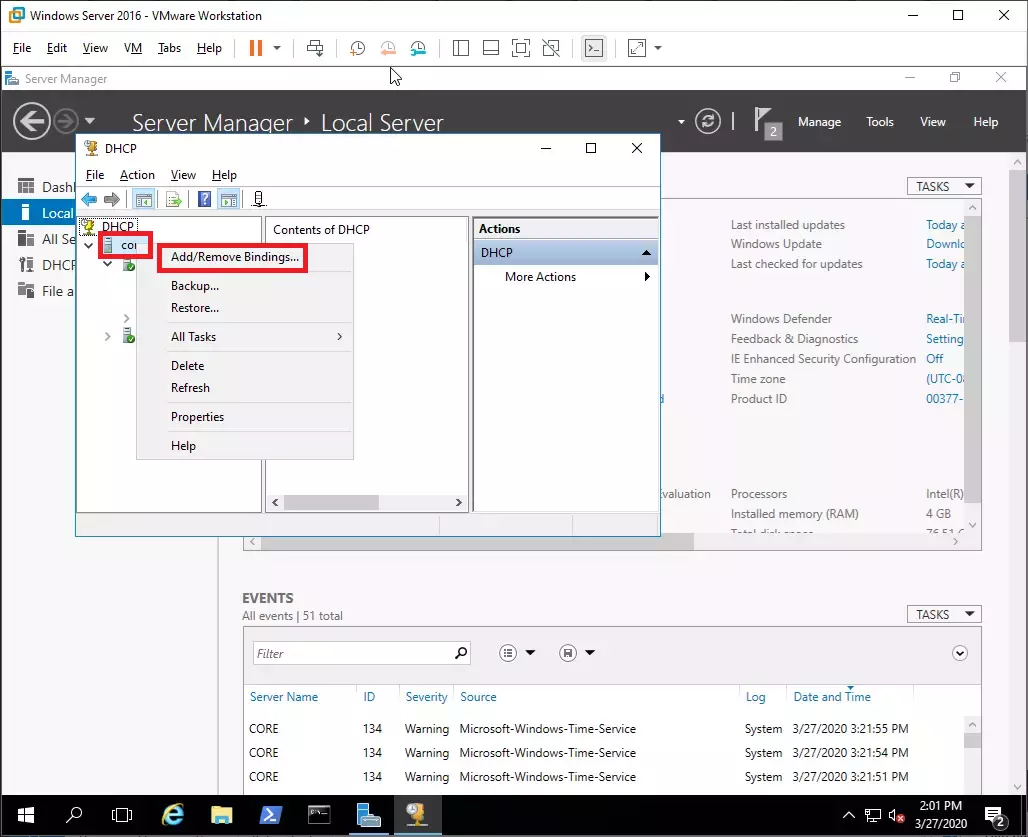This screenshot has width=1028, height=837.
Task: Click Send Ctrl+Alt+Del icon in VMware toolbar
Action: [315, 48]
